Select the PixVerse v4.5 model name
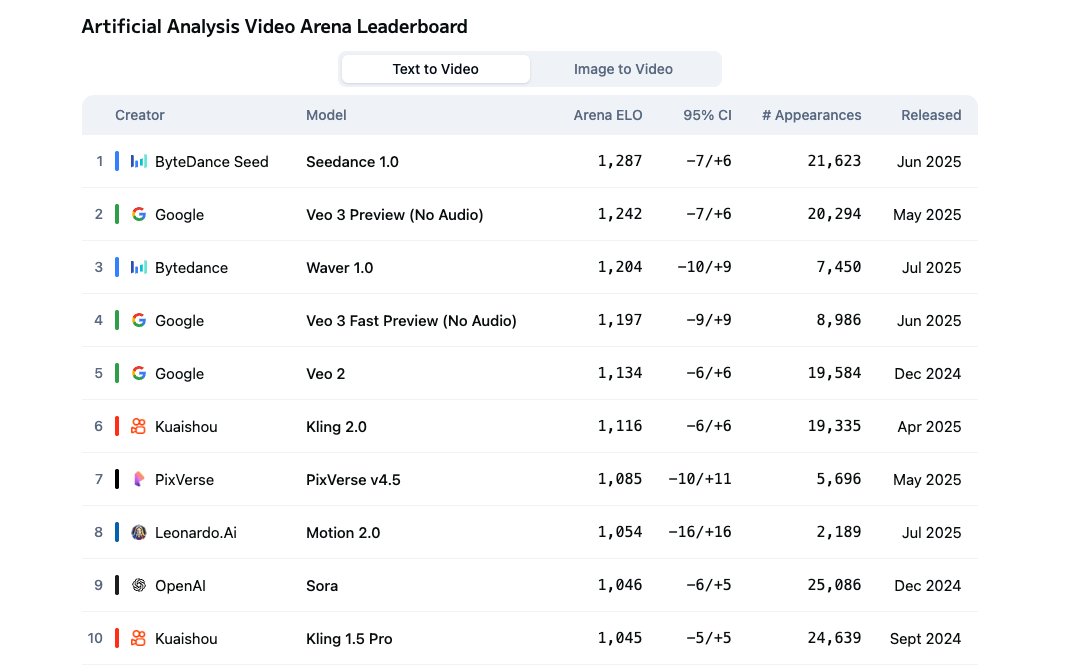 pos(353,480)
